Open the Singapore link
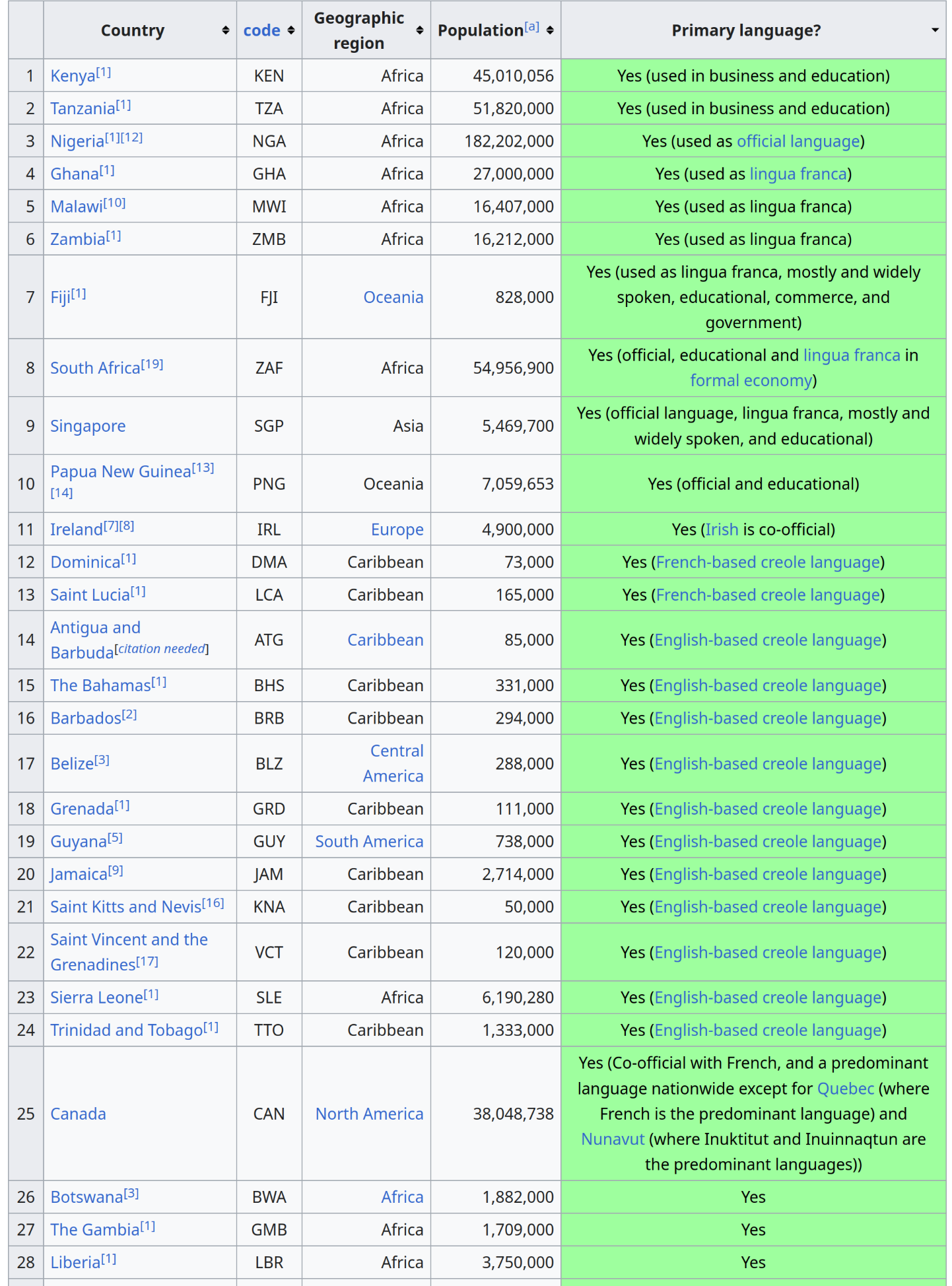This screenshot has height=1286, width=952. [88, 426]
